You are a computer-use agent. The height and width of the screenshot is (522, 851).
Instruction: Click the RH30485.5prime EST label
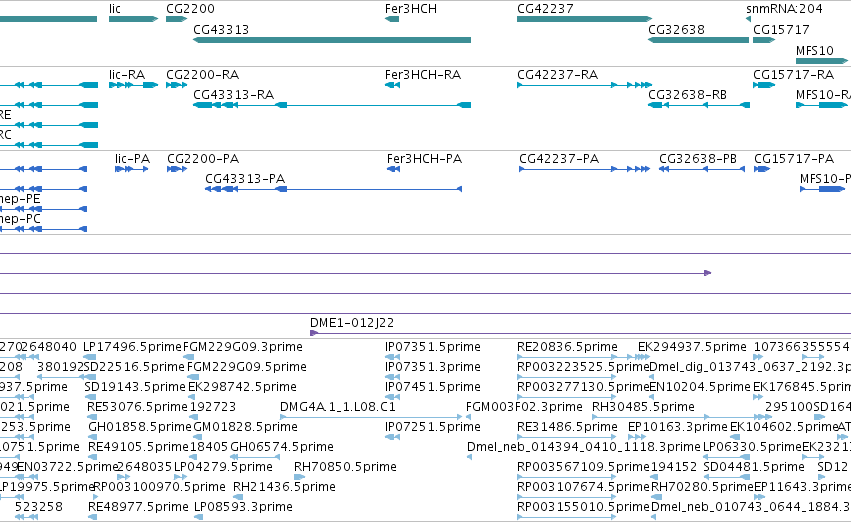643,406
